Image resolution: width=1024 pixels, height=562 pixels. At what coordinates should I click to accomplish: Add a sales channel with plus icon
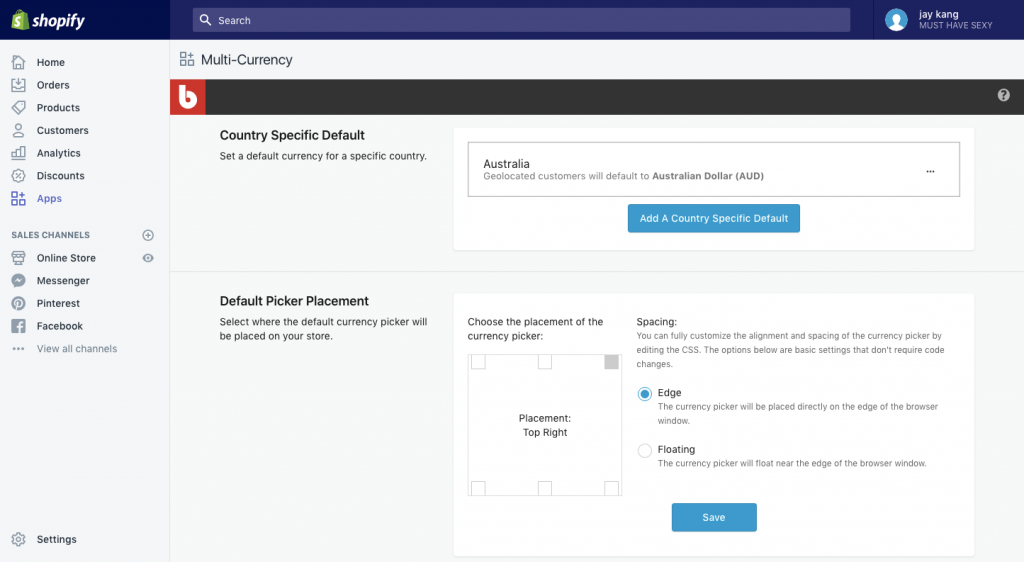pos(148,235)
